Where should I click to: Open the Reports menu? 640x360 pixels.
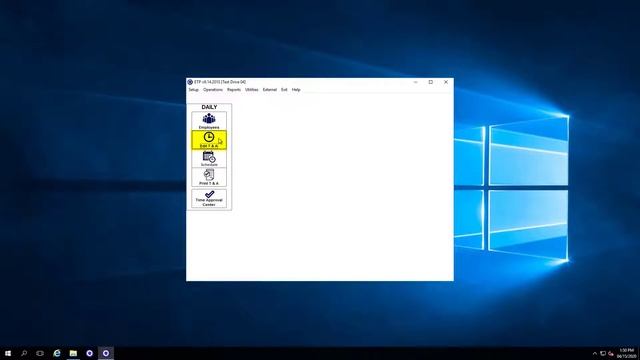click(x=234, y=90)
